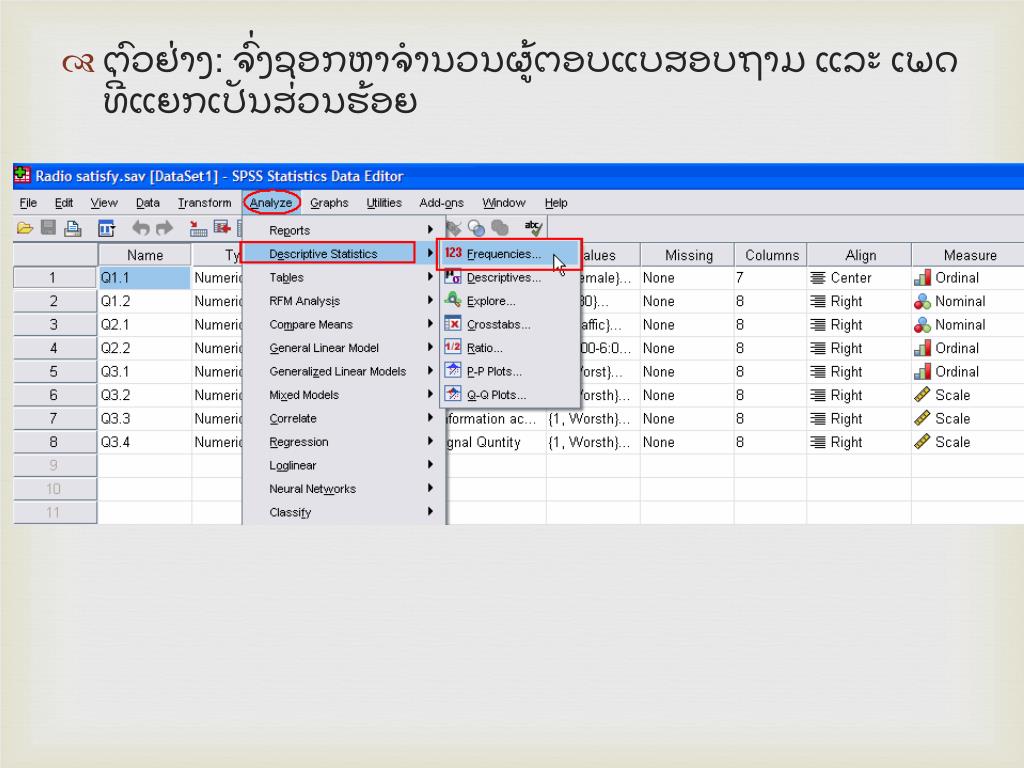Click the Ordinal measure icon for Q1.1

(922, 278)
